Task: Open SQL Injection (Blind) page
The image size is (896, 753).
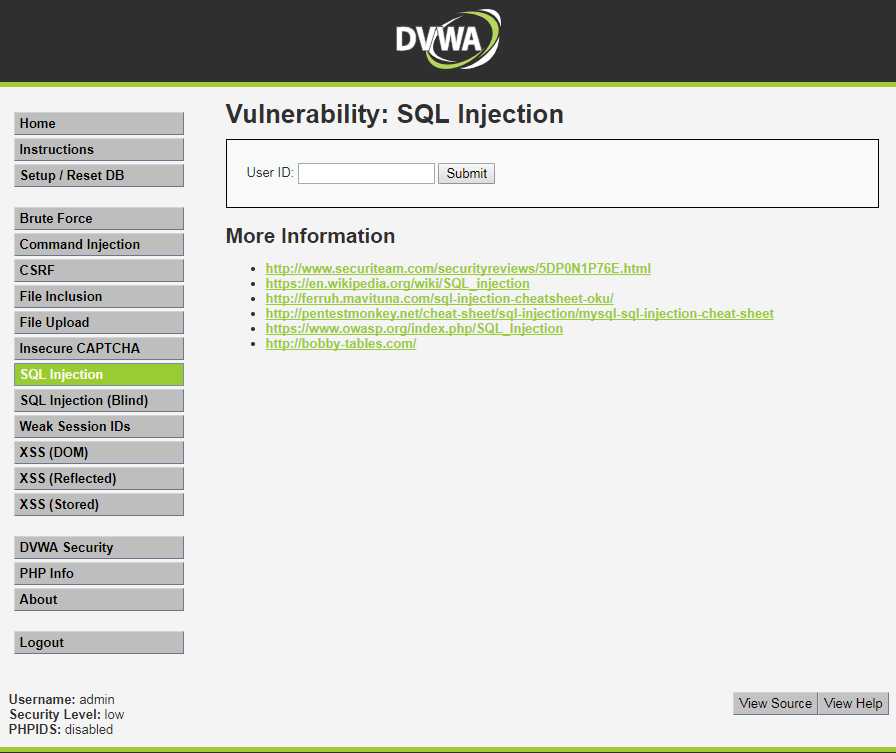Action: (99, 400)
